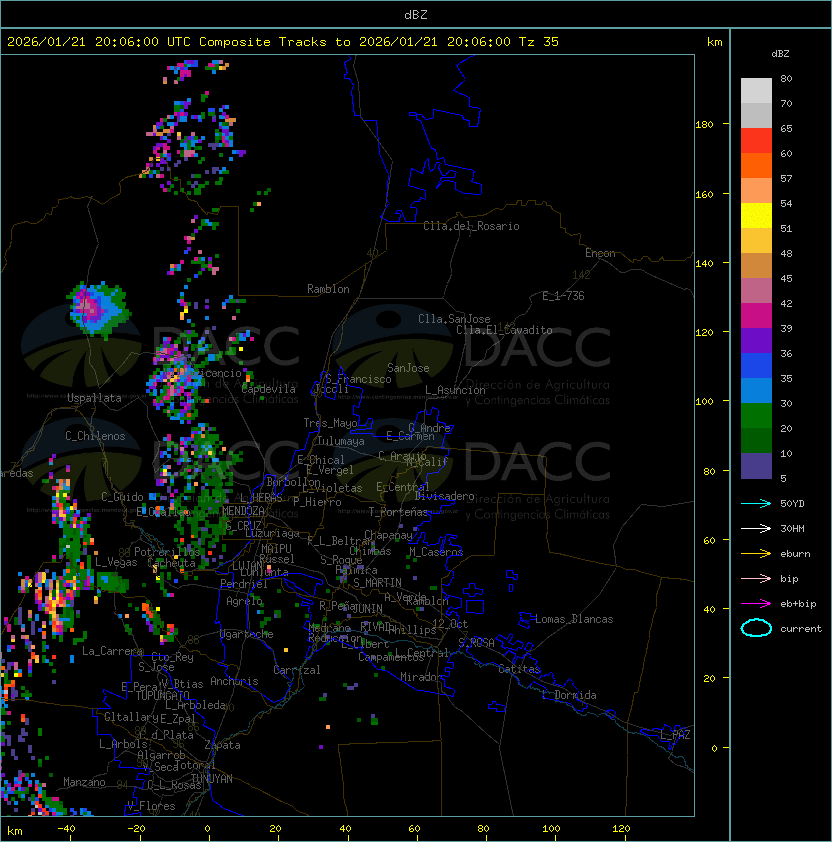The height and width of the screenshot is (842, 832).
Task: Click the 'E_1-736' map label
Action: point(563,296)
